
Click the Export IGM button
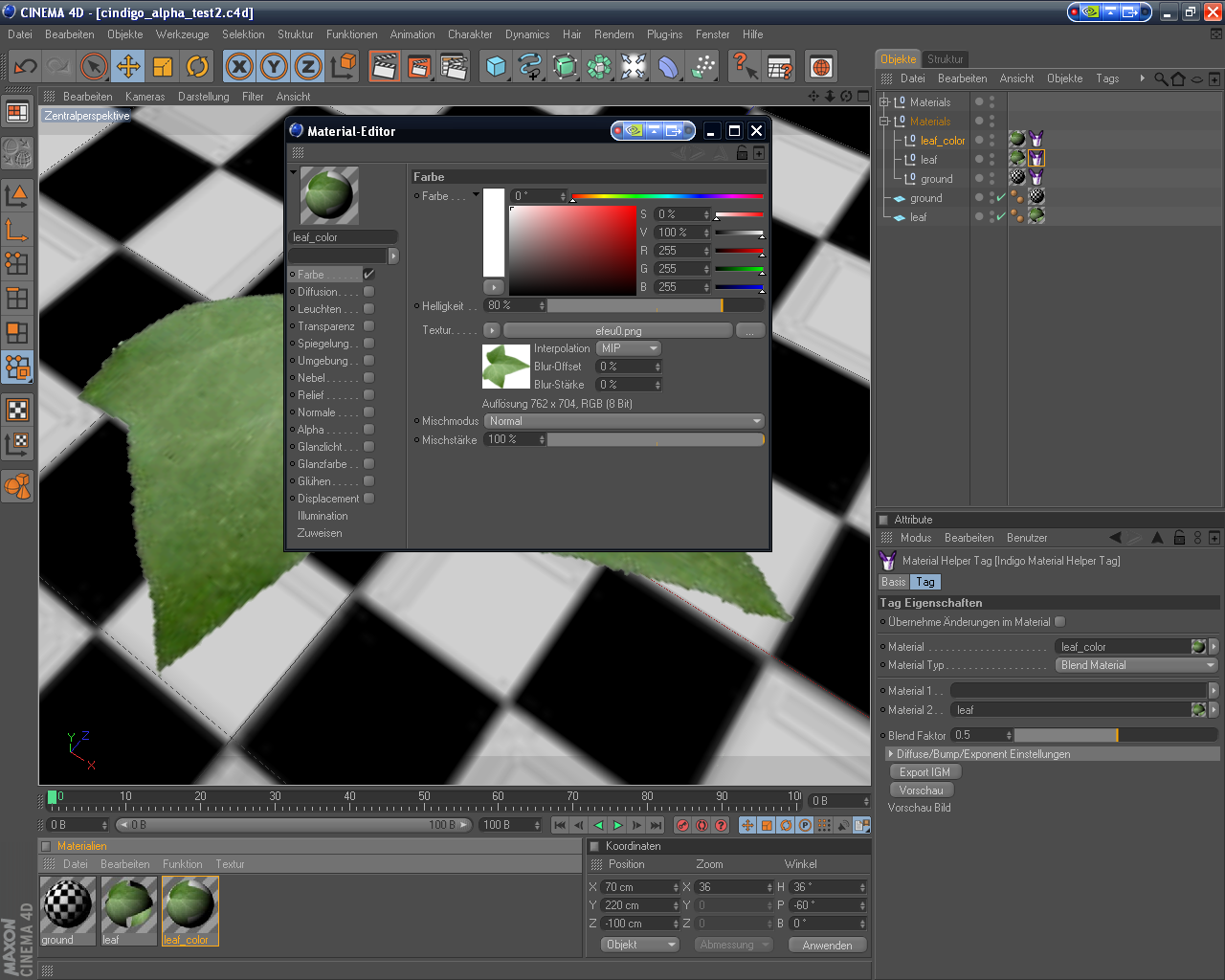(x=924, y=772)
